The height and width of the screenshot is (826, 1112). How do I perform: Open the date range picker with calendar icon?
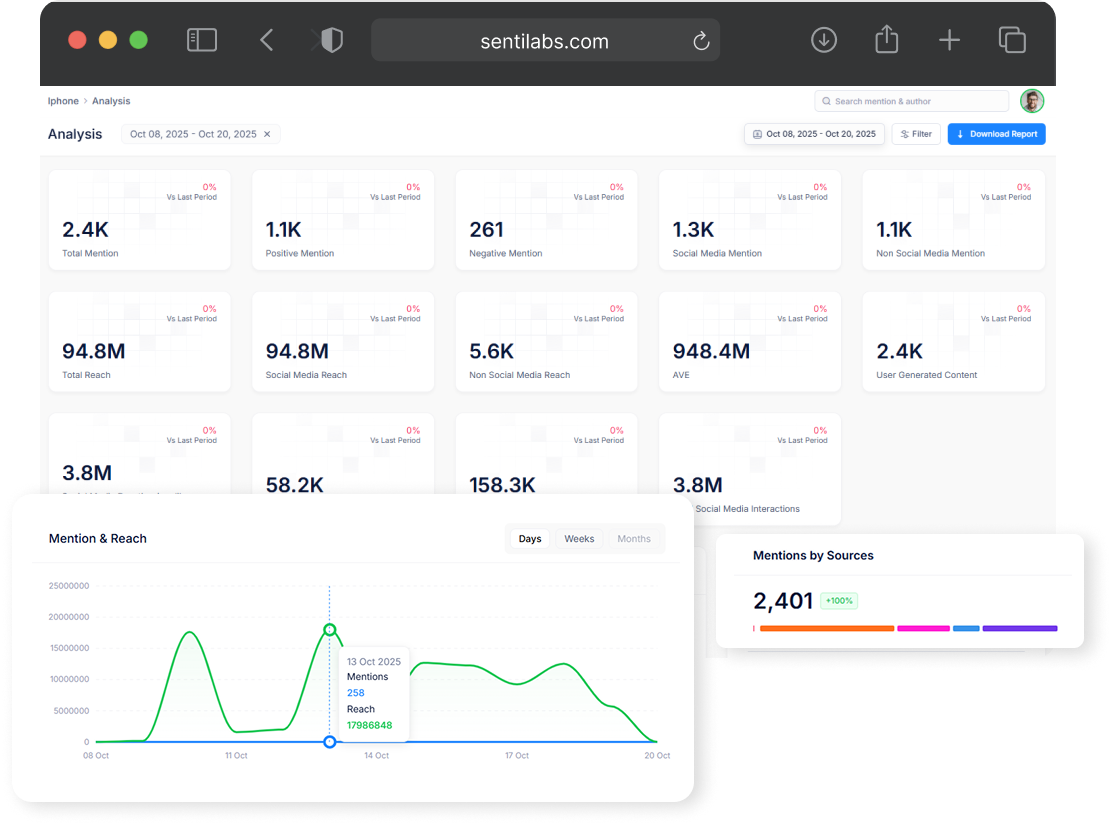click(814, 134)
